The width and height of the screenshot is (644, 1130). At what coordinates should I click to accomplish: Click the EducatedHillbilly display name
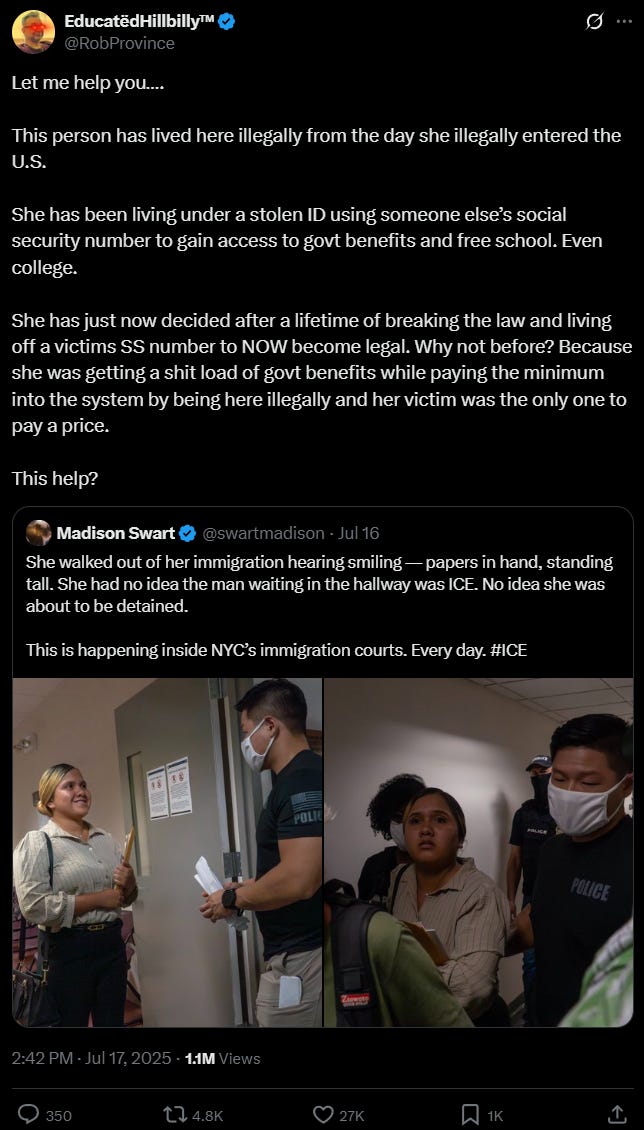click(x=140, y=22)
